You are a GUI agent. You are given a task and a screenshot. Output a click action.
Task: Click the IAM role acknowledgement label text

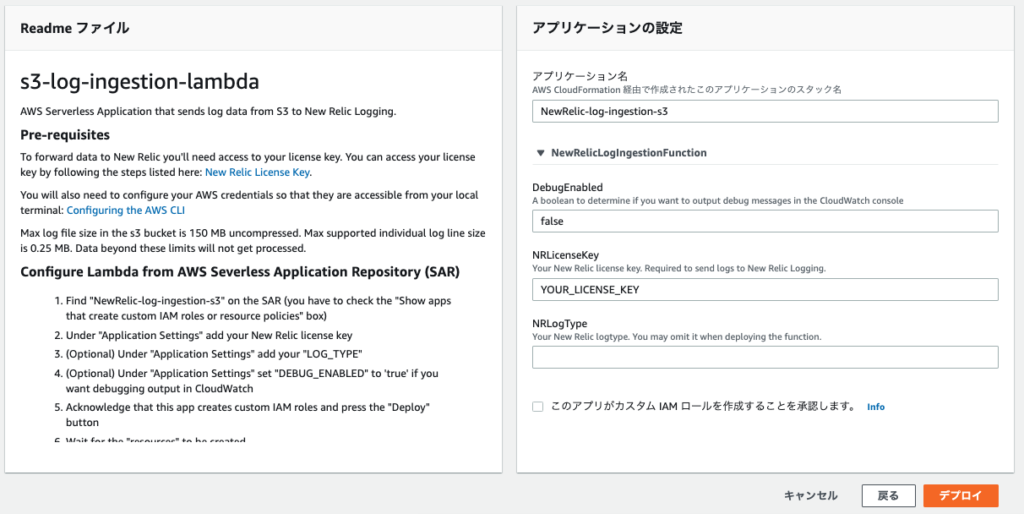pos(704,406)
